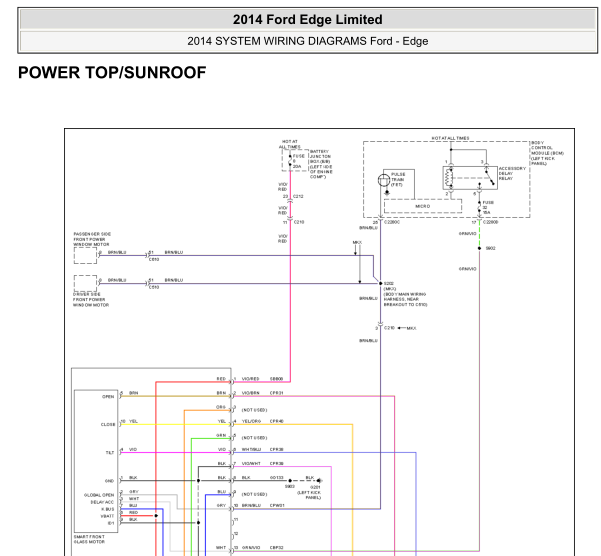The height and width of the screenshot is (556, 601).
Task: Click the "G201 (LEFT KICK PANEL)" label
Action: click(x=309, y=492)
